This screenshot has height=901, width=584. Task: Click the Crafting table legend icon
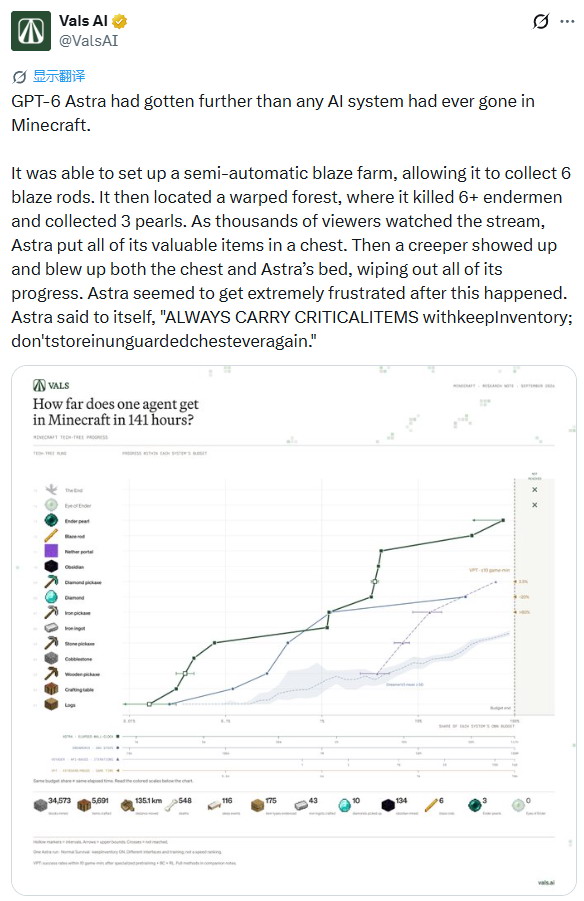coord(51,689)
